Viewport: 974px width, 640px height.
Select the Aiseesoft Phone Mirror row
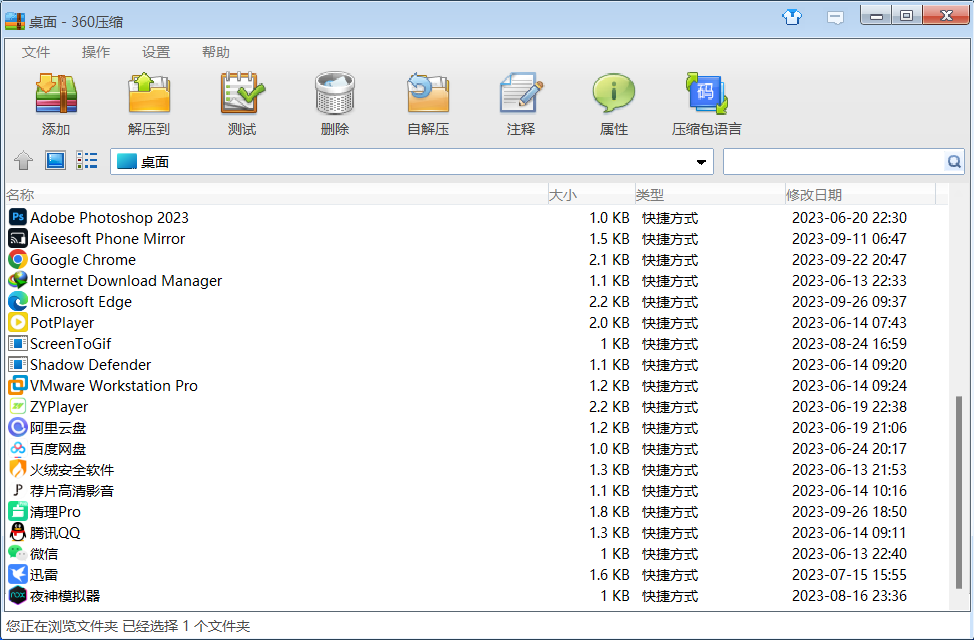(476, 239)
